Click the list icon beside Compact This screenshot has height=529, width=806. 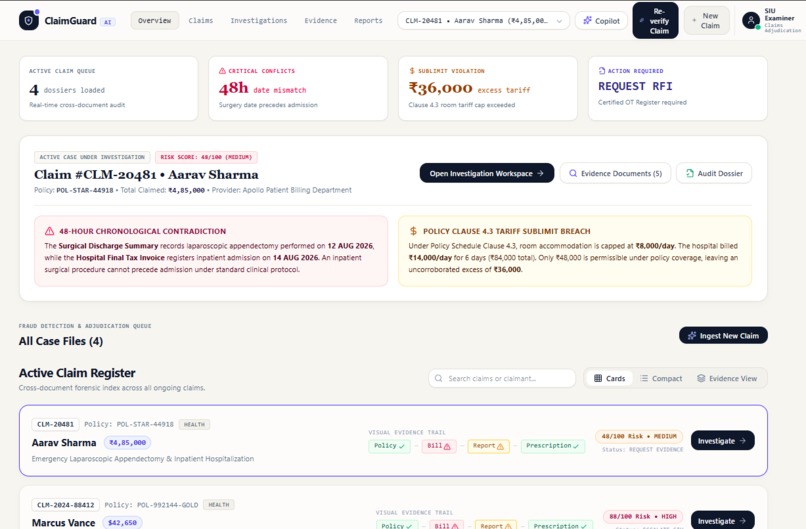pos(644,378)
